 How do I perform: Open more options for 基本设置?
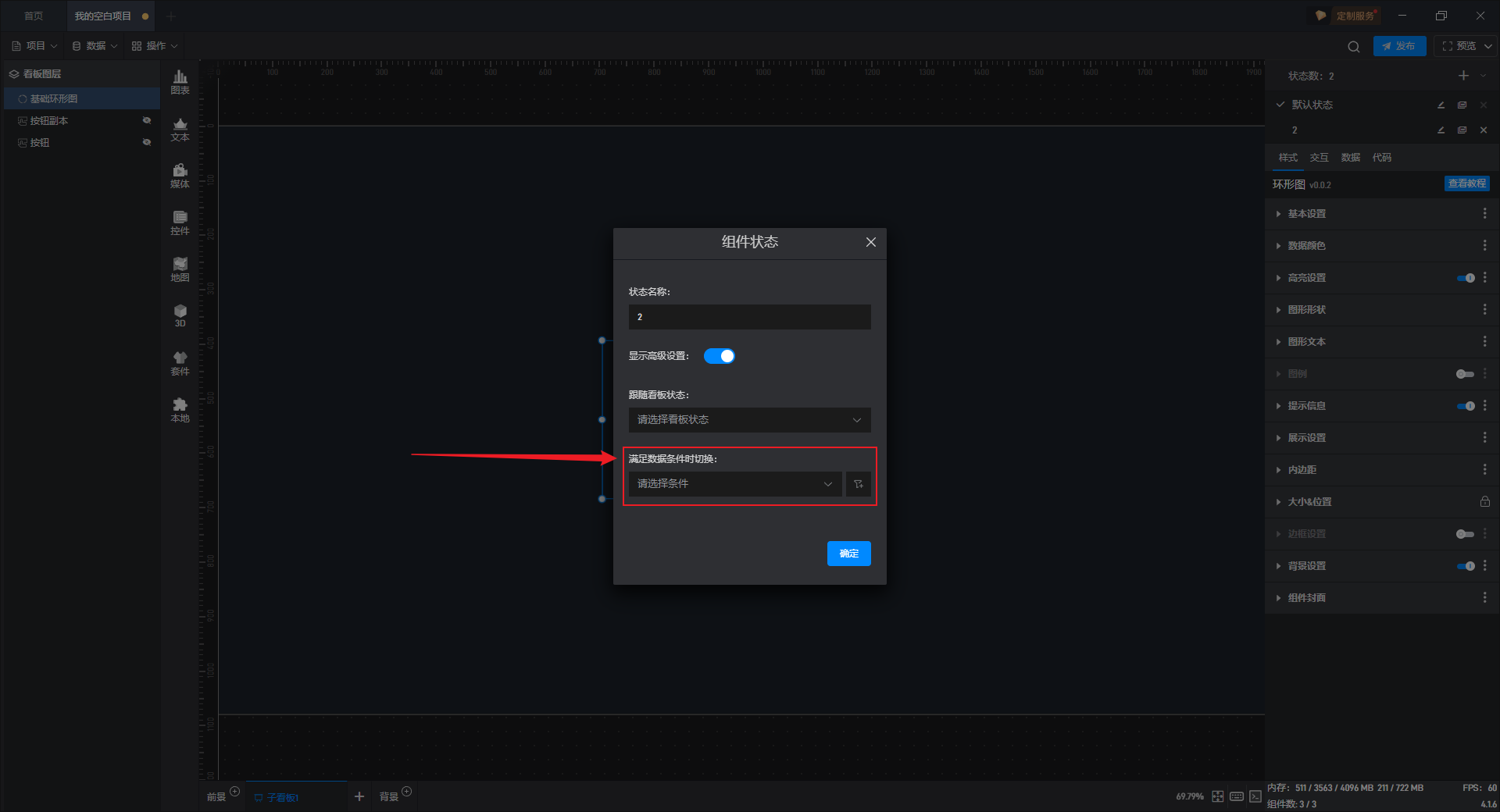click(x=1484, y=213)
